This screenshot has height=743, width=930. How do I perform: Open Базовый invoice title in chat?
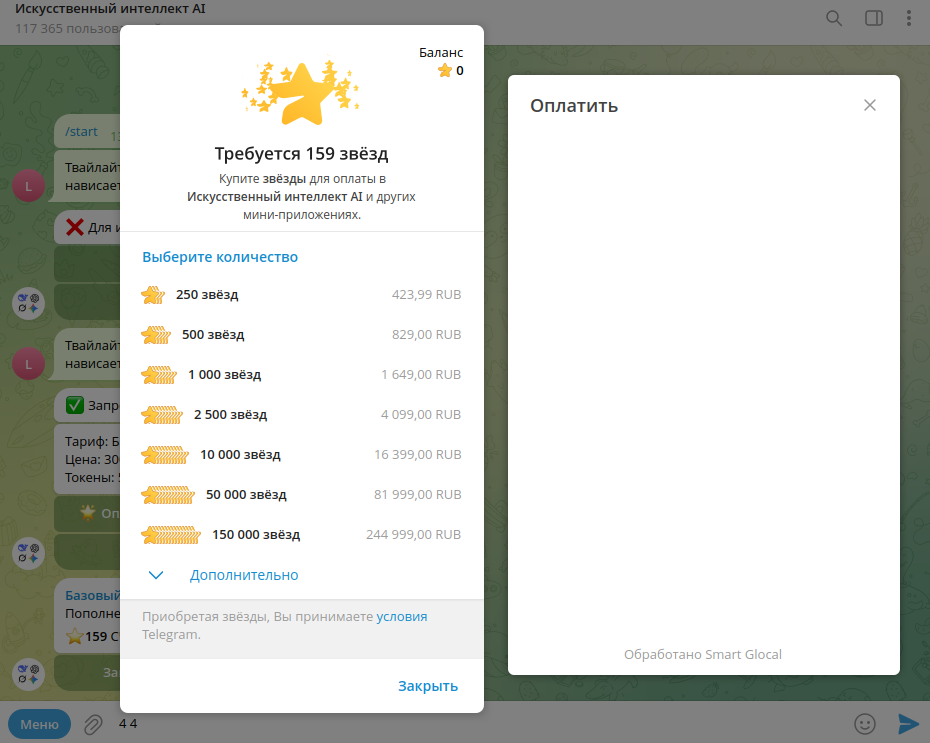tap(93, 595)
